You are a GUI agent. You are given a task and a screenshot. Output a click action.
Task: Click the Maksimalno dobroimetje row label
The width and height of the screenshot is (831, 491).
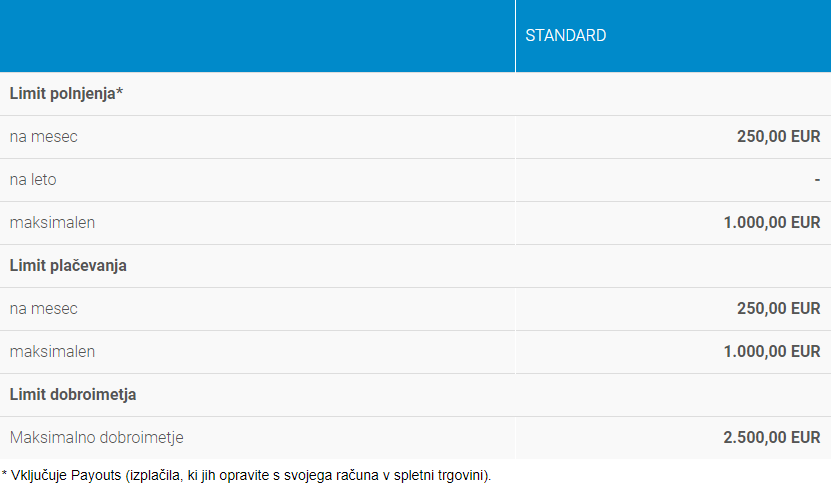point(97,438)
